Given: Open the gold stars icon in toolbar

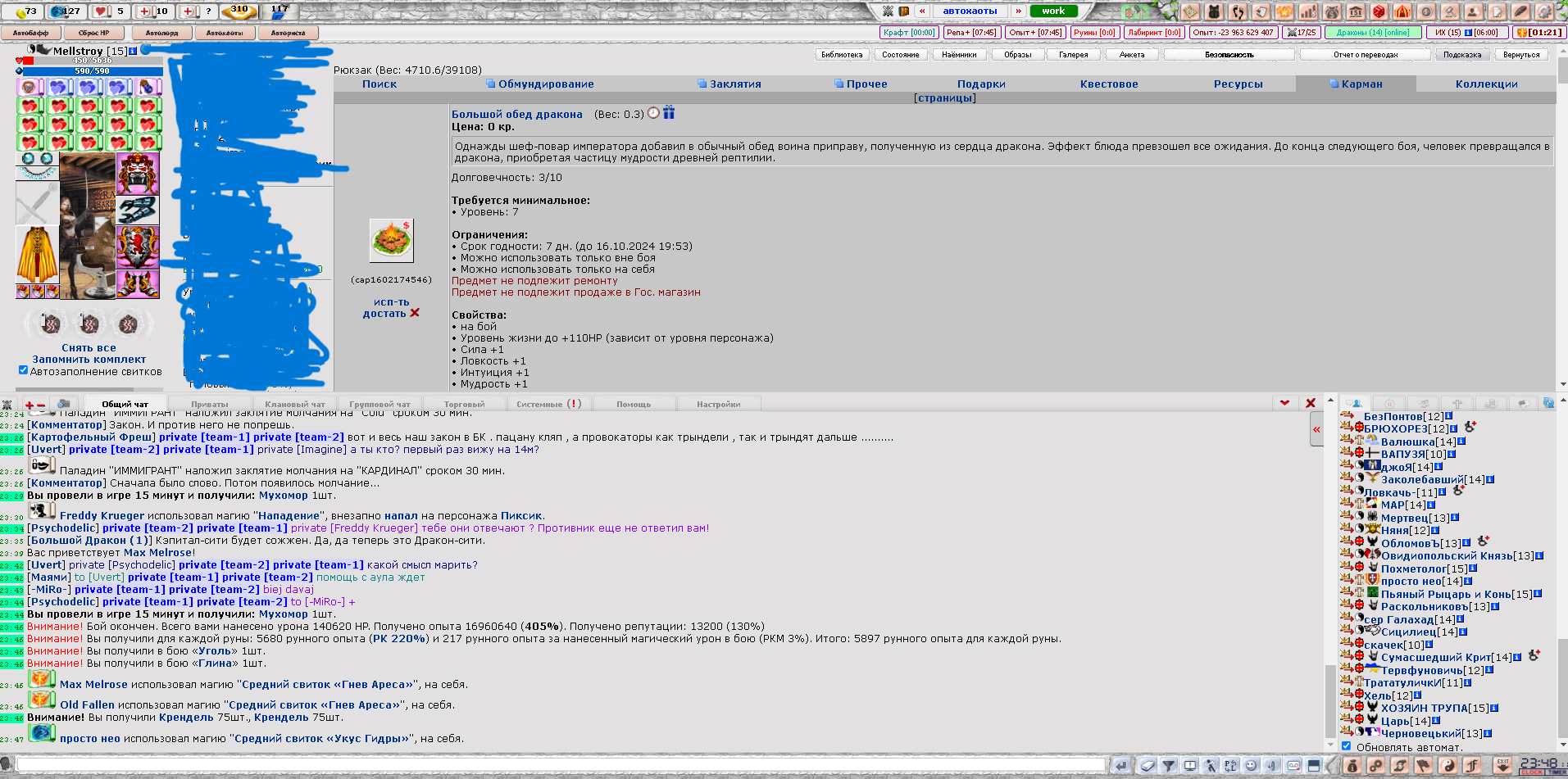Looking at the screenshot, I should coord(1284,11).
